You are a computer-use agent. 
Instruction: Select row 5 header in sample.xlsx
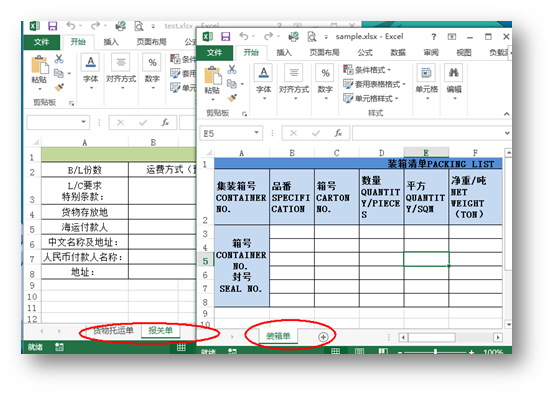click(205, 261)
